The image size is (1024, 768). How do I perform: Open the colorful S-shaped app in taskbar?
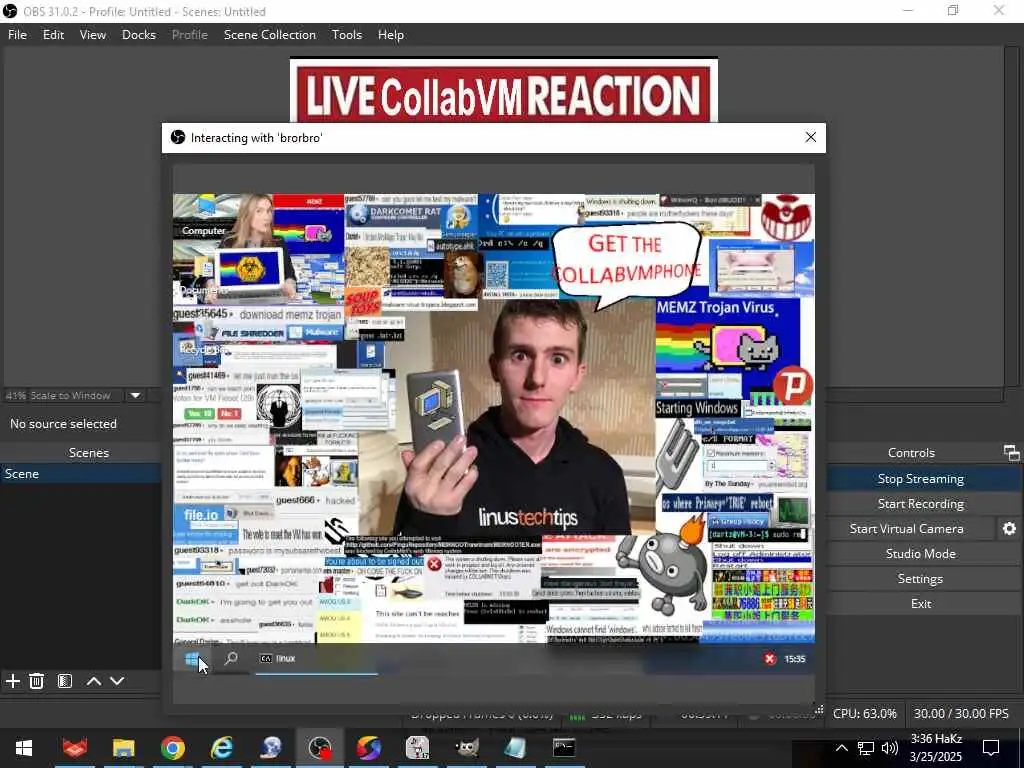pos(368,748)
